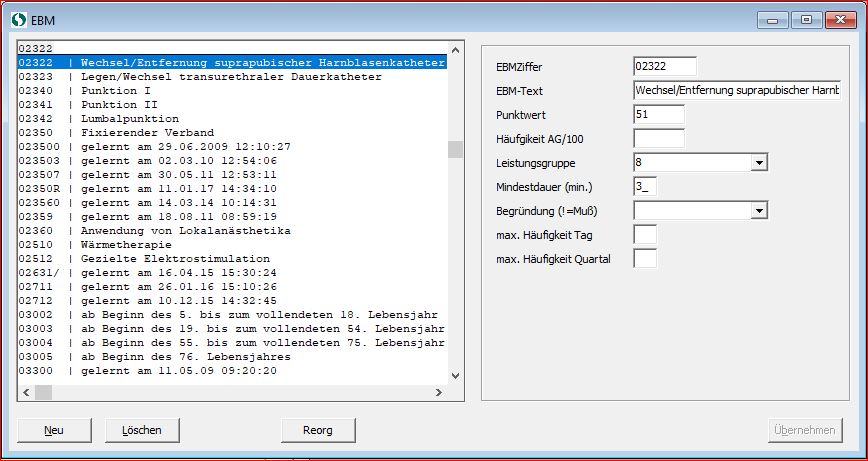Open the Leistungsgruppe dropdown

(x=759, y=162)
